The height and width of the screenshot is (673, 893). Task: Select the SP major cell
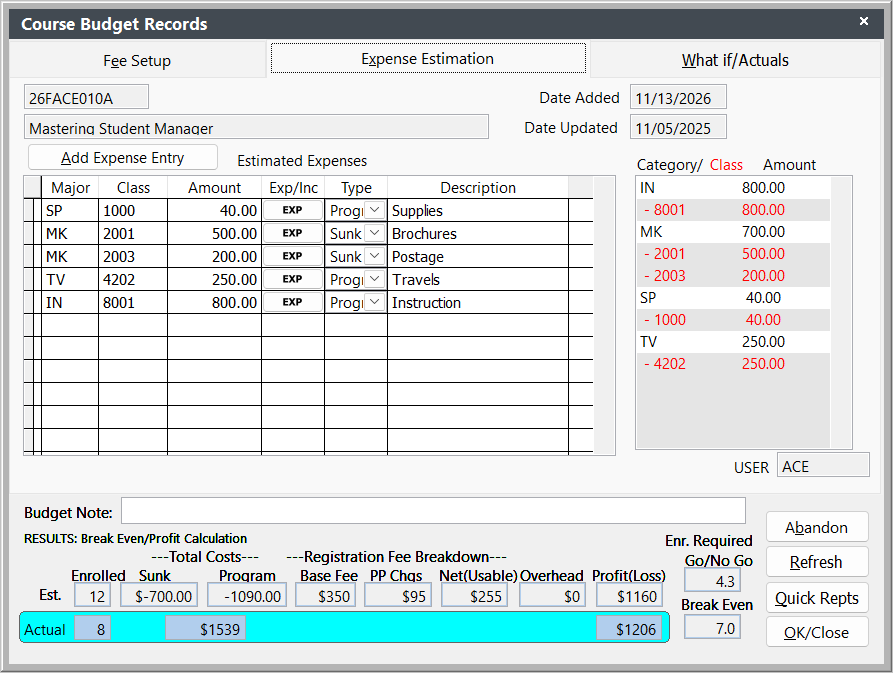click(70, 210)
